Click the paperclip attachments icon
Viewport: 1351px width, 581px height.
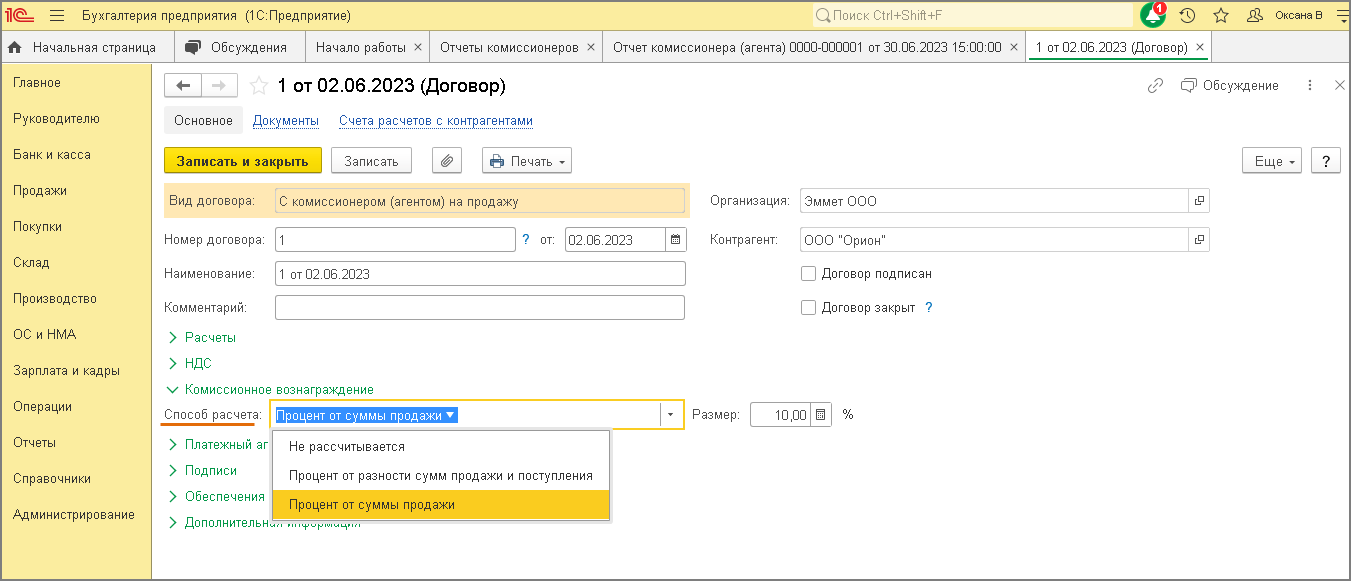pyautogui.click(x=447, y=161)
